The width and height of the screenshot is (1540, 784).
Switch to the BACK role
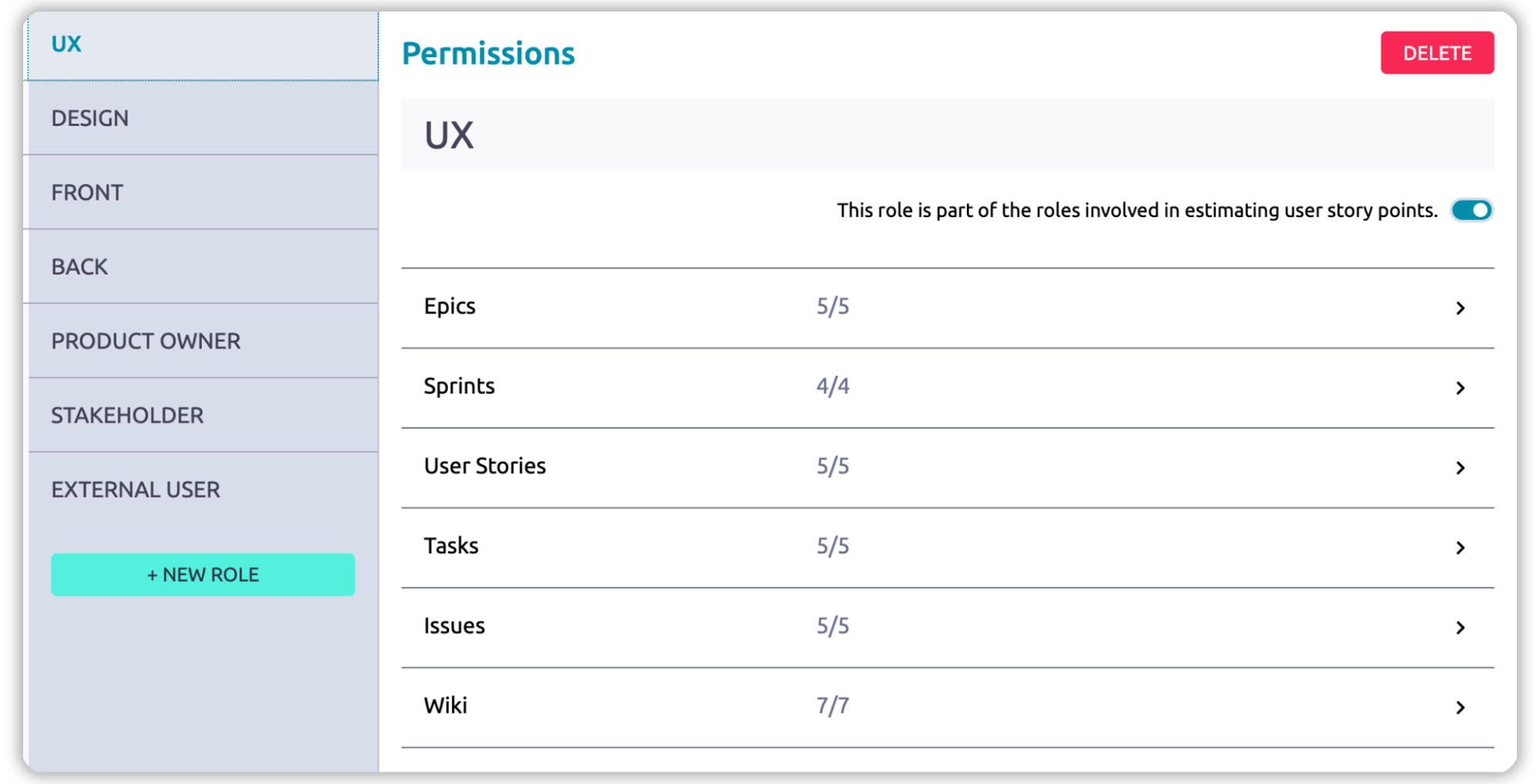(x=79, y=267)
